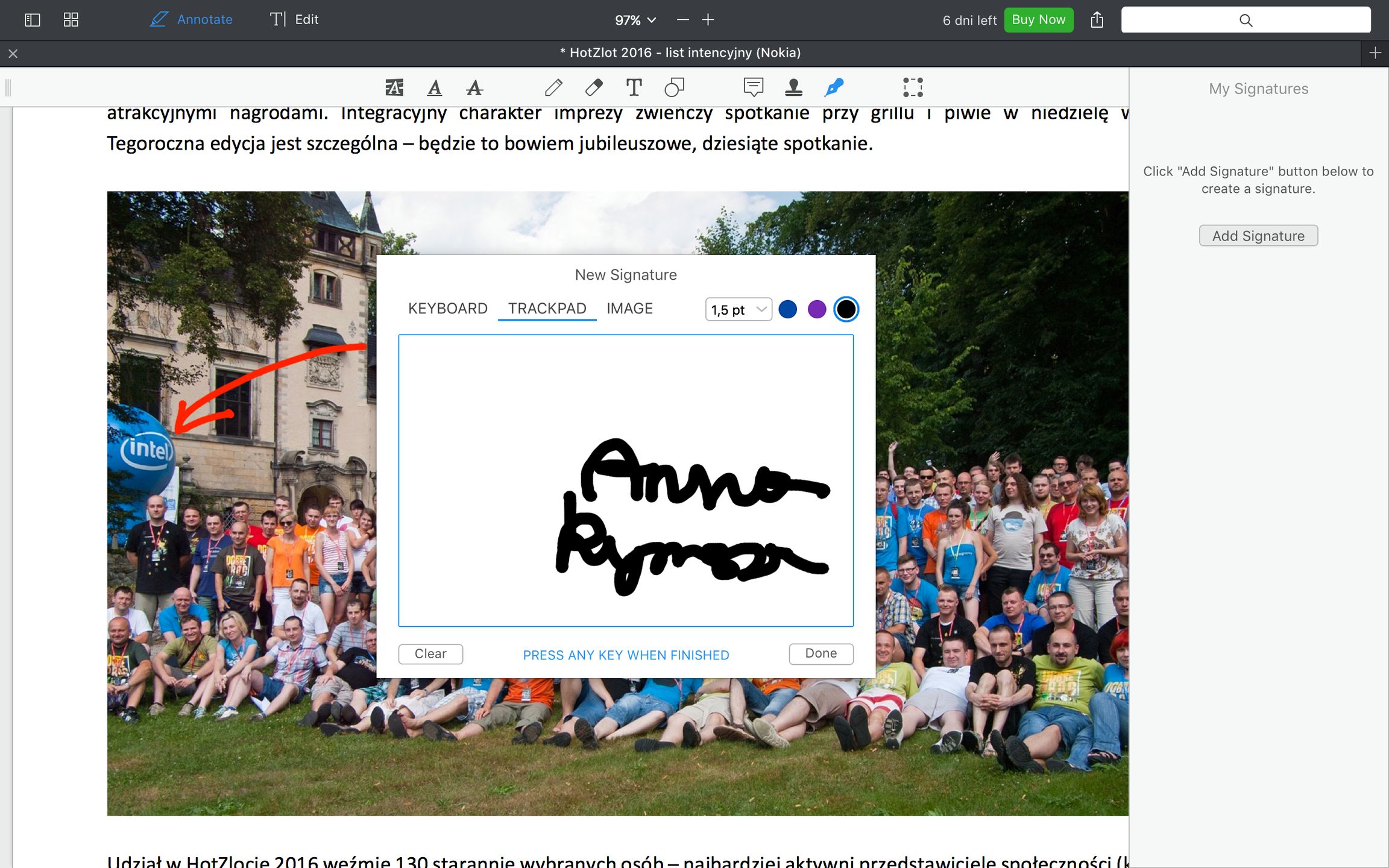
Task: Open the note comment tool
Action: tap(753, 87)
